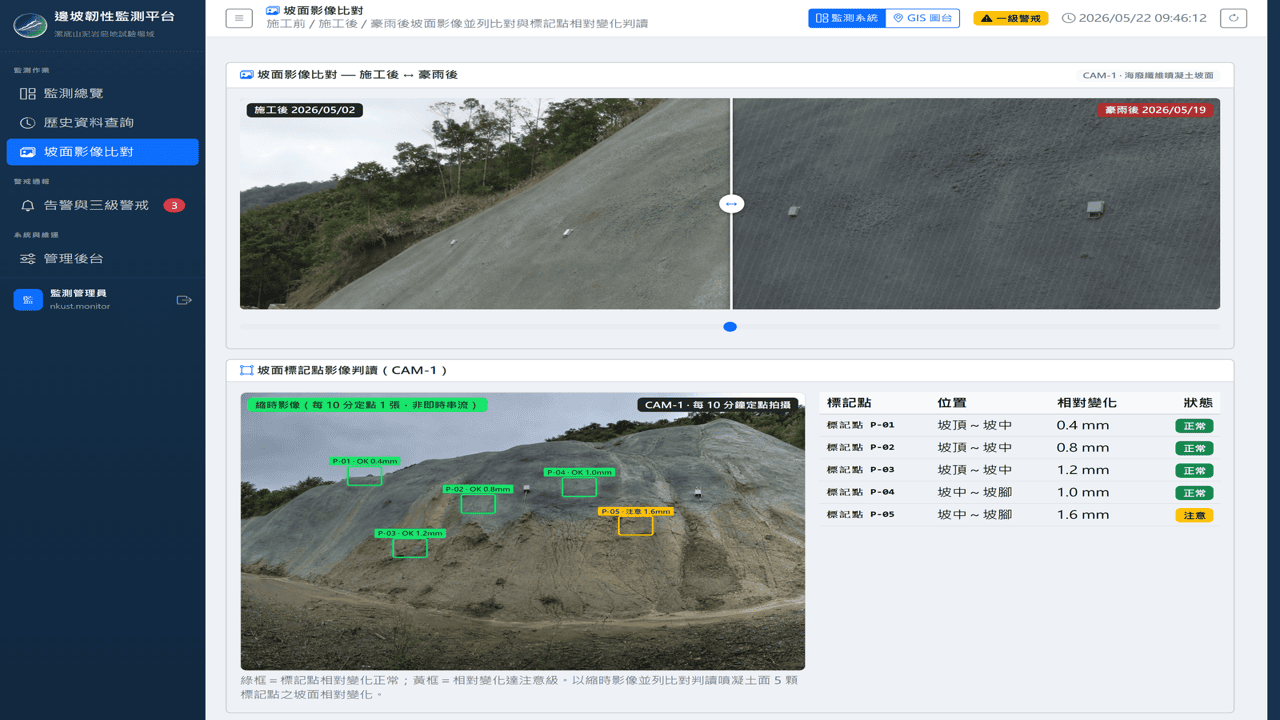Open 歷史資料查詢 page
Screen dimensions: 1280x720
pos(102,123)
